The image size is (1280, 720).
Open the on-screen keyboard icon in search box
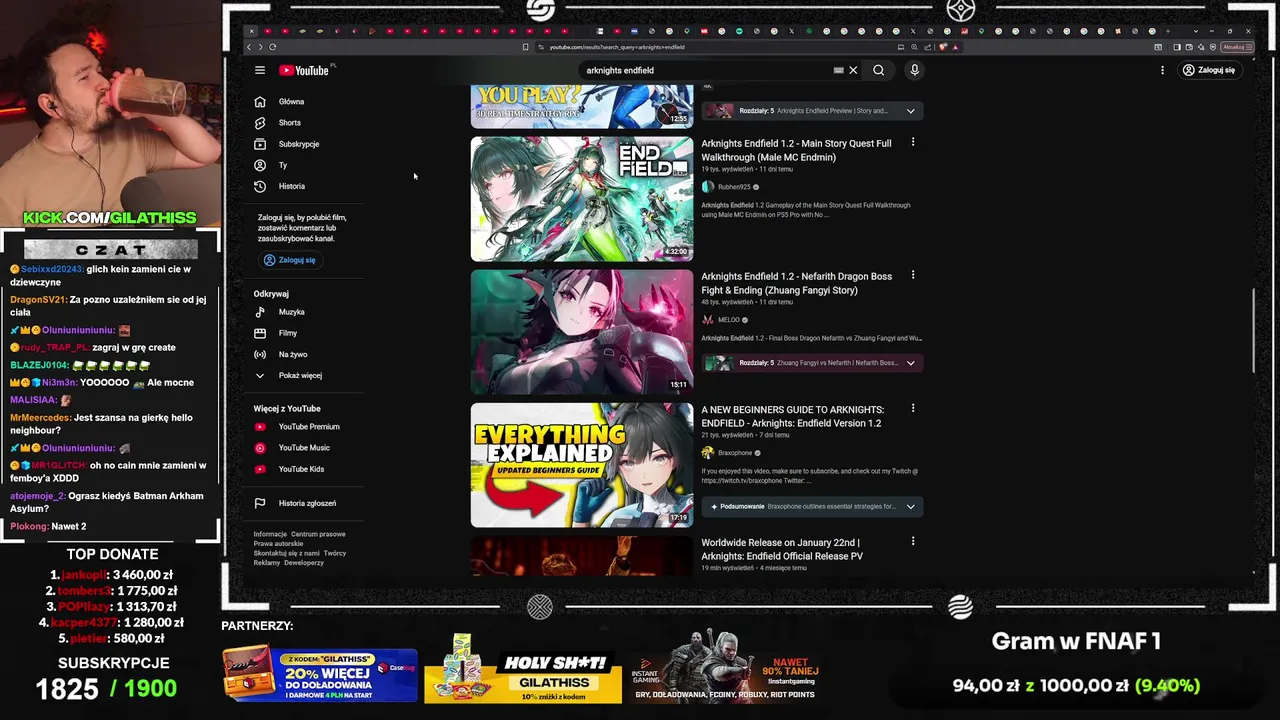[x=838, y=70]
